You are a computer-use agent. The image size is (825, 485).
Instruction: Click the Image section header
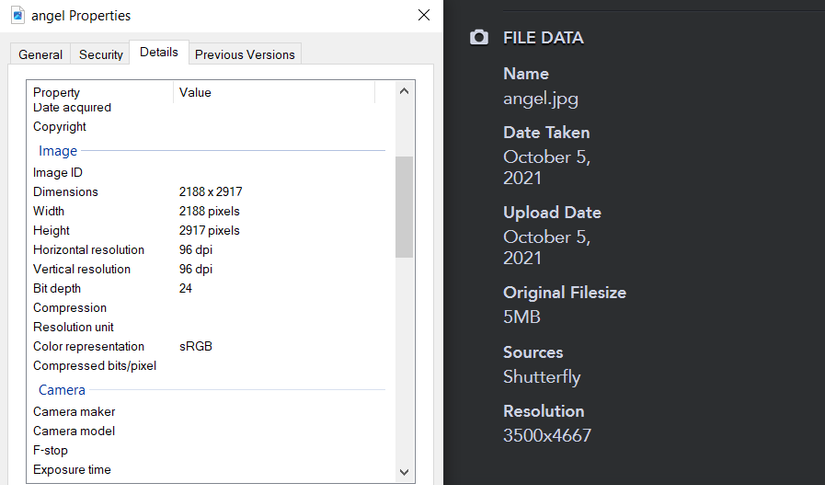click(x=58, y=151)
